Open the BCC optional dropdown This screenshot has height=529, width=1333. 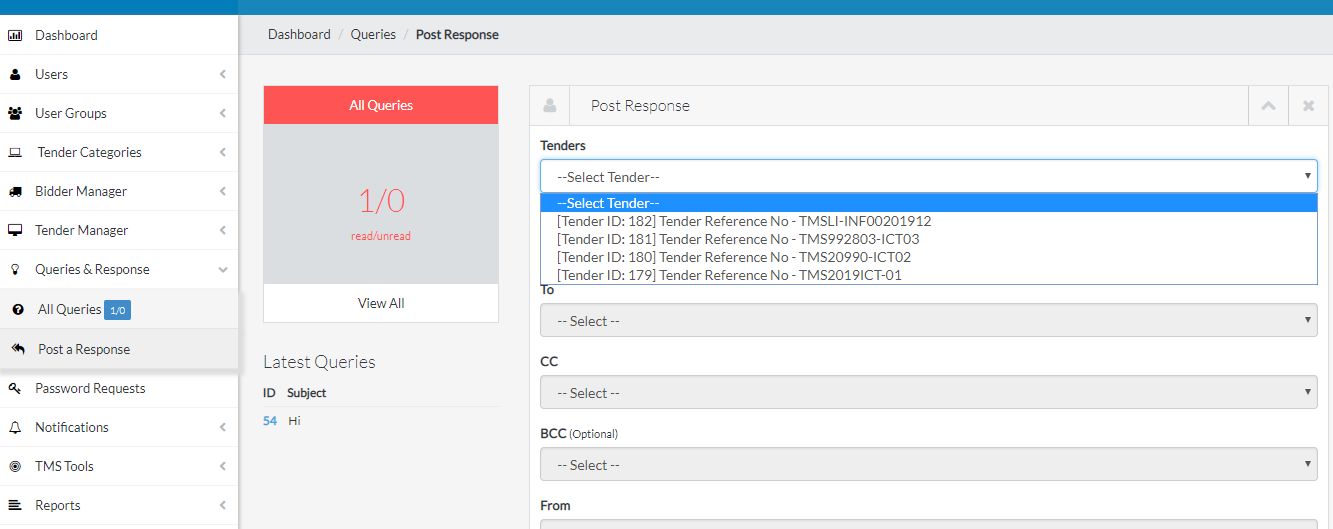pyautogui.click(x=928, y=464)
